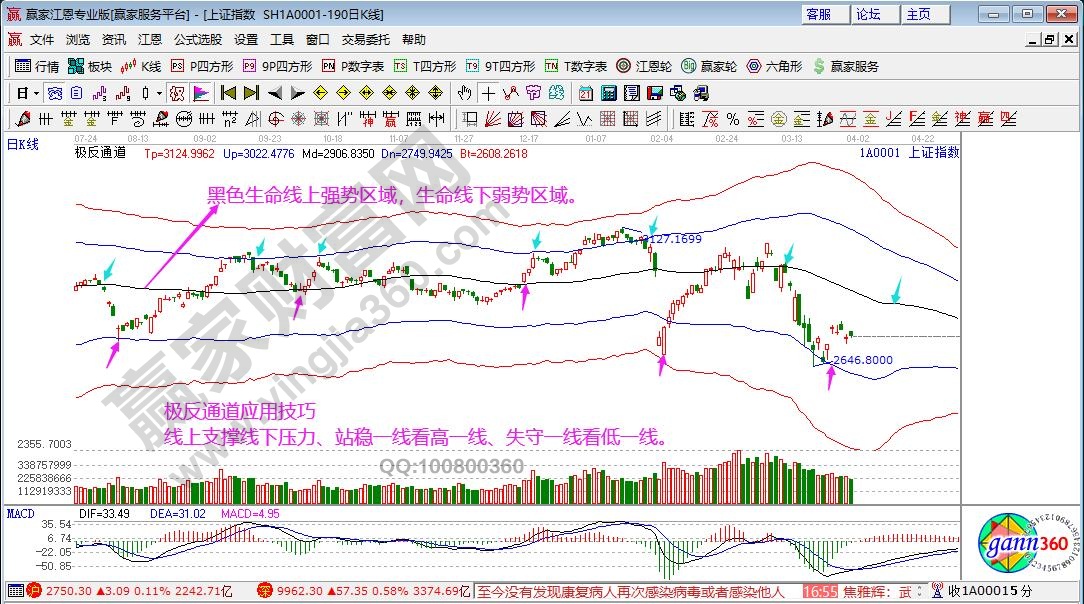The image size is (1084, 604).
Task: Open the calendar date icon
Action: click(x=584, y=93)
